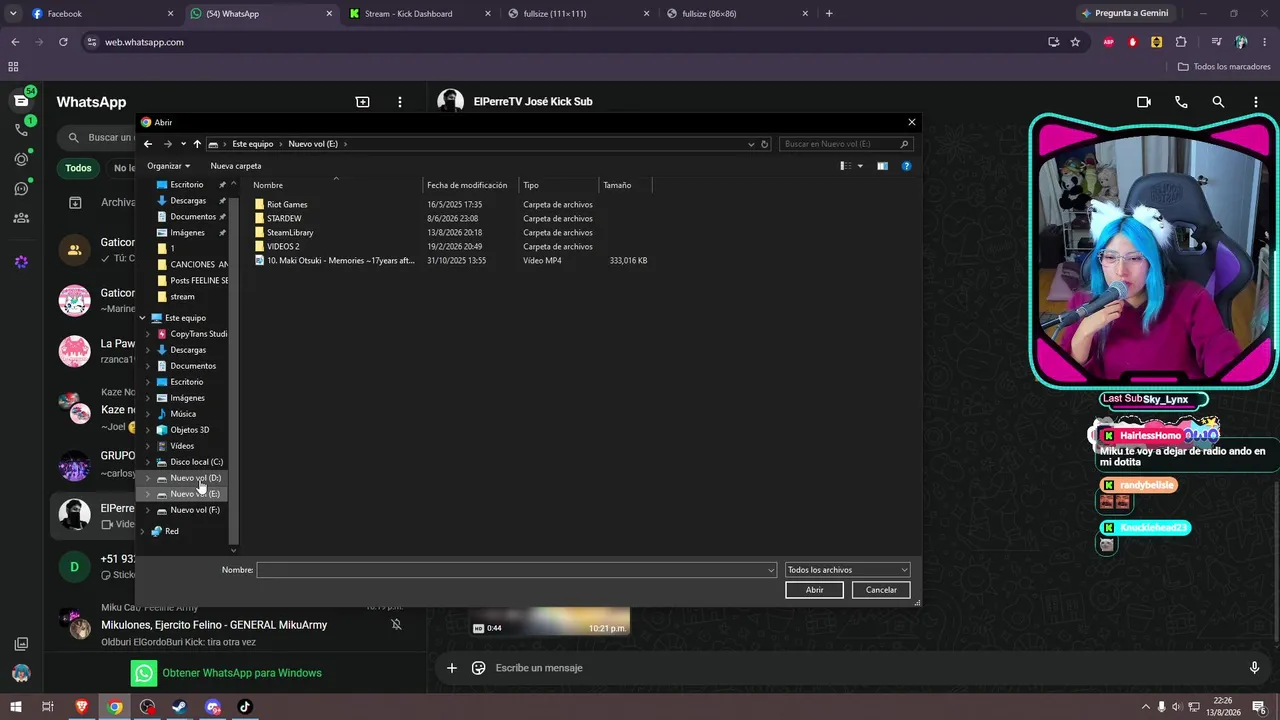The height and width of the screenshot is (720, 1280).
Task: Switch to the fullsize (111×111) tab
Action: pos(579,14)
